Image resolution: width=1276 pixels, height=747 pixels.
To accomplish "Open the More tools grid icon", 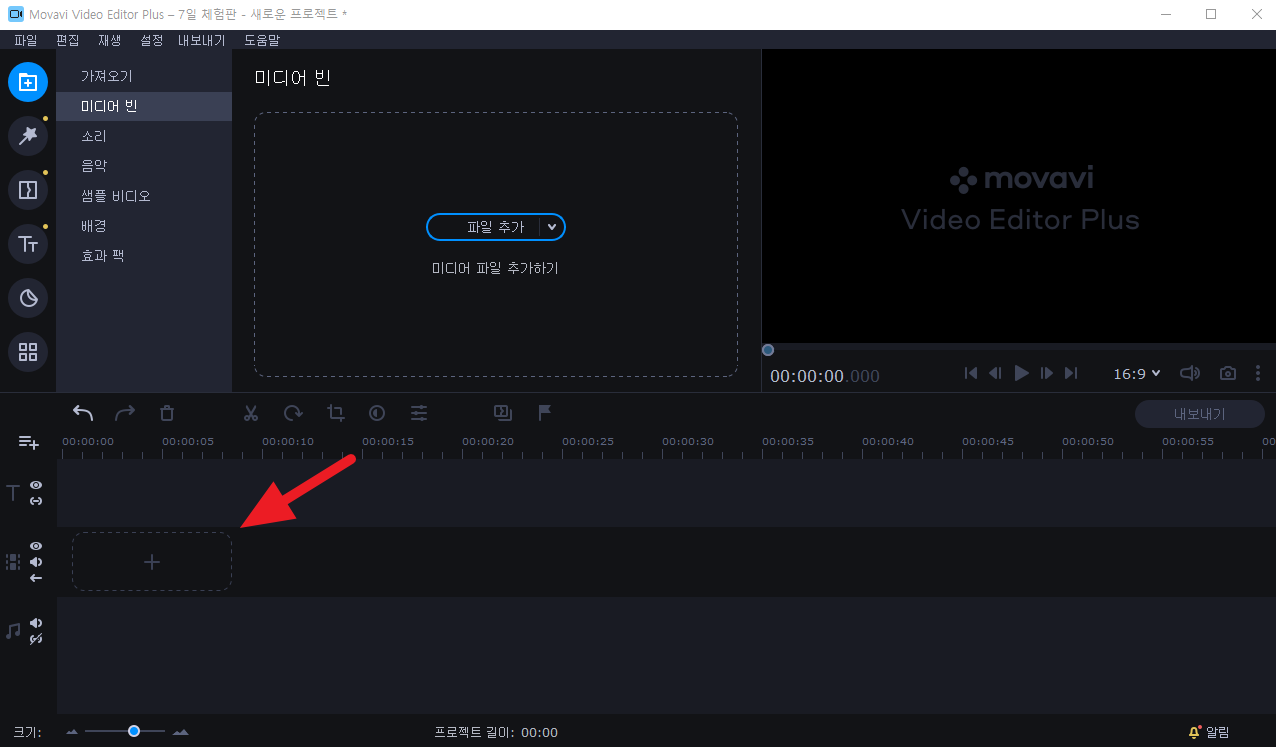I will pyautogui.click(x=28, y=352).
